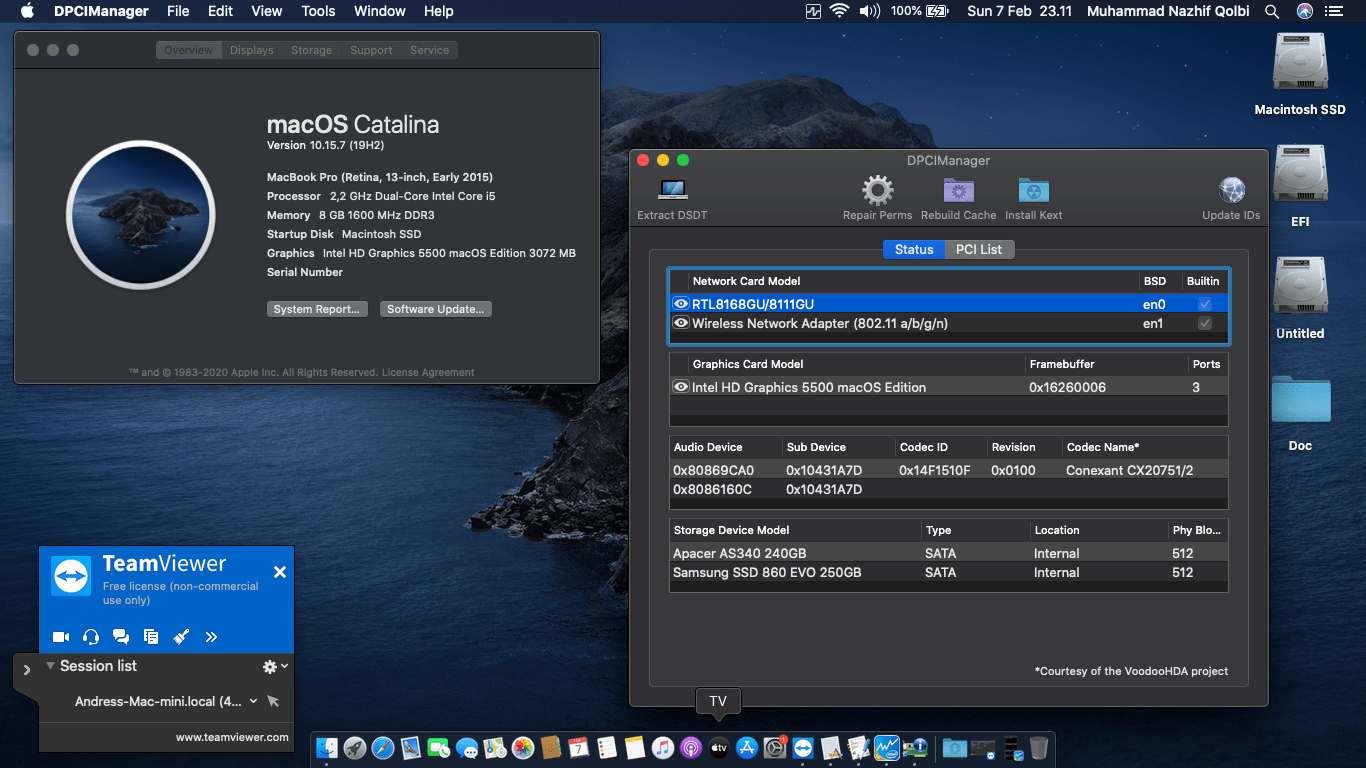The width and height of the screenshot is (1366, 768).
Task: Open App Store from the Dock
Action: 747,747
